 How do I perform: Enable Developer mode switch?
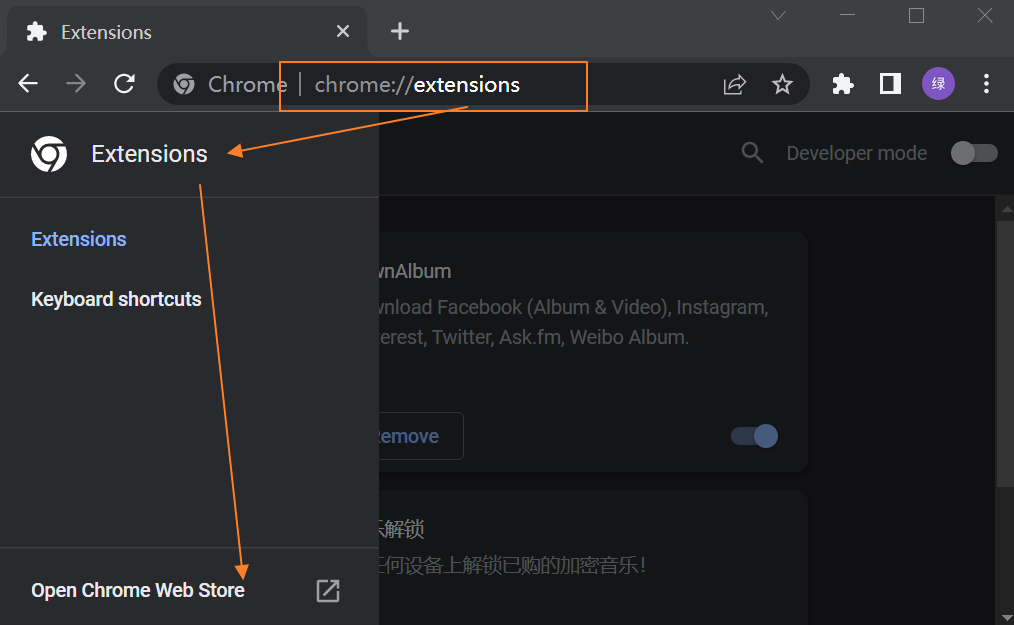click(974, 153)
